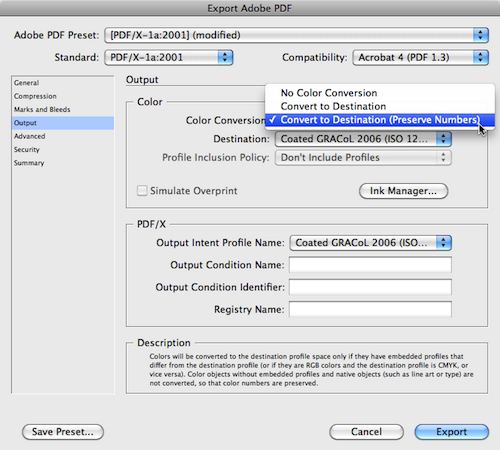Focus the Registry Name field
This screenshot has height=450, width=500.
click(370, 309)
